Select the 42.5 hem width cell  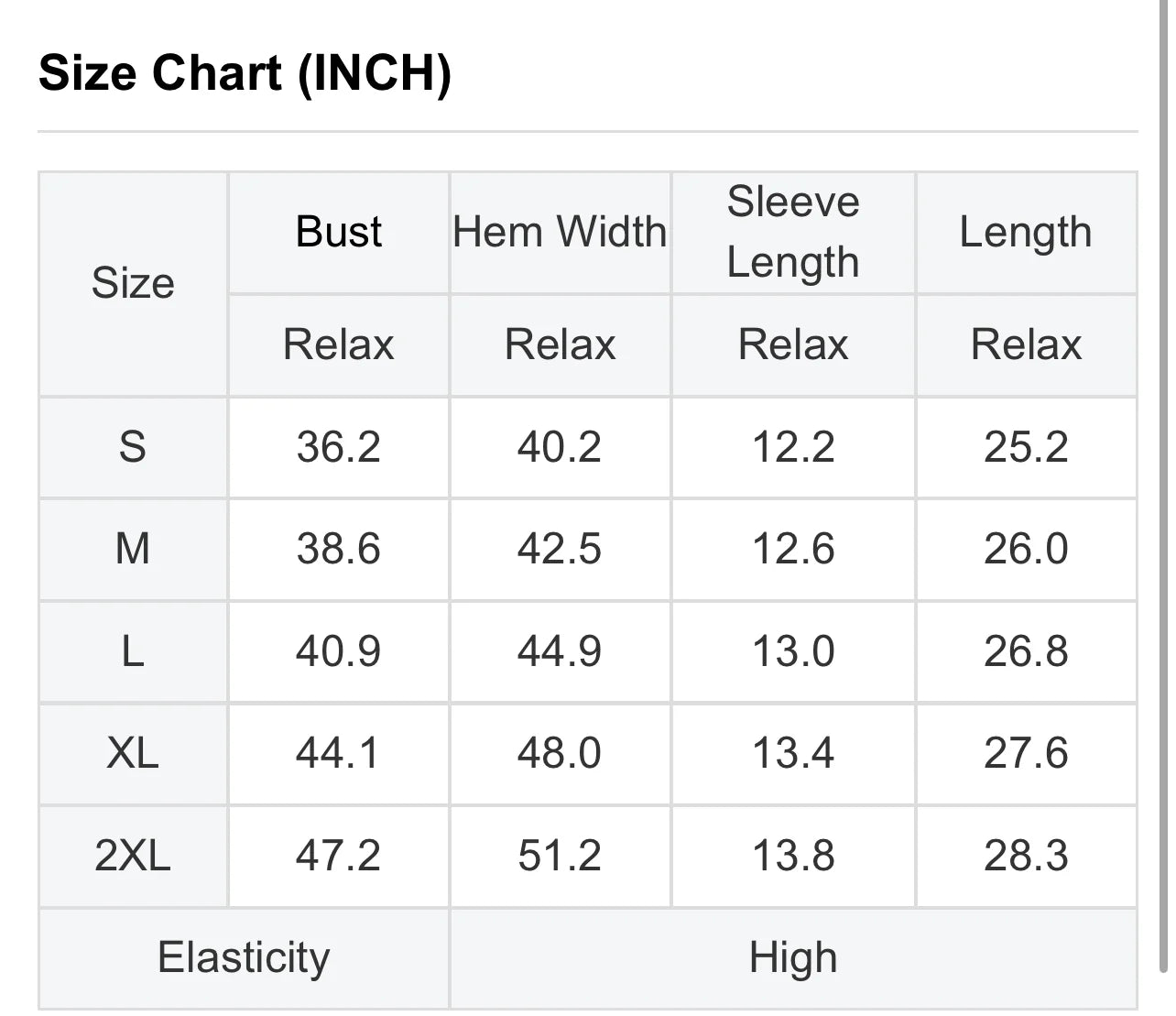[560, 549]
